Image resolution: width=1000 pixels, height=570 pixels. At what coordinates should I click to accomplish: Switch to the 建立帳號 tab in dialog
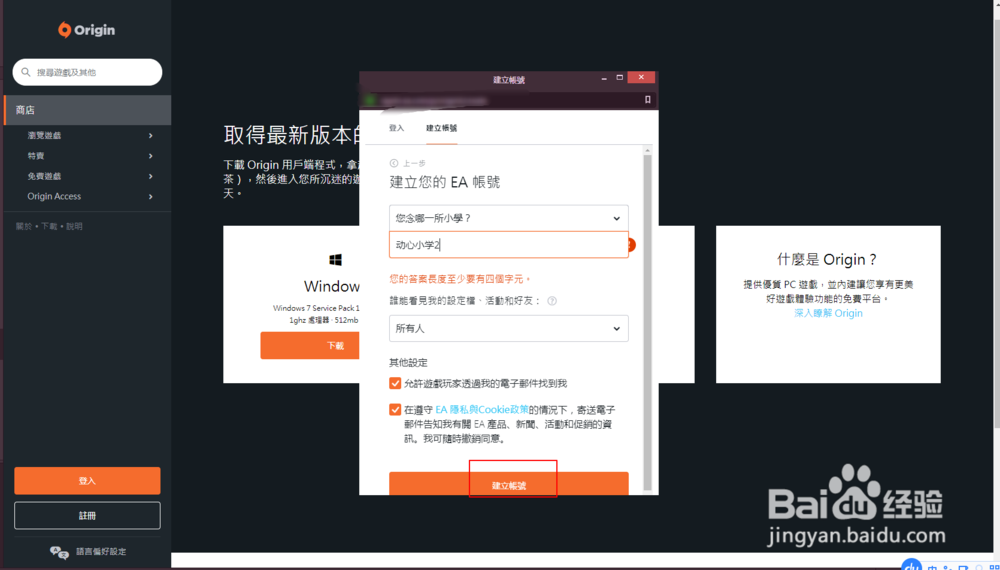coord(441,128)
